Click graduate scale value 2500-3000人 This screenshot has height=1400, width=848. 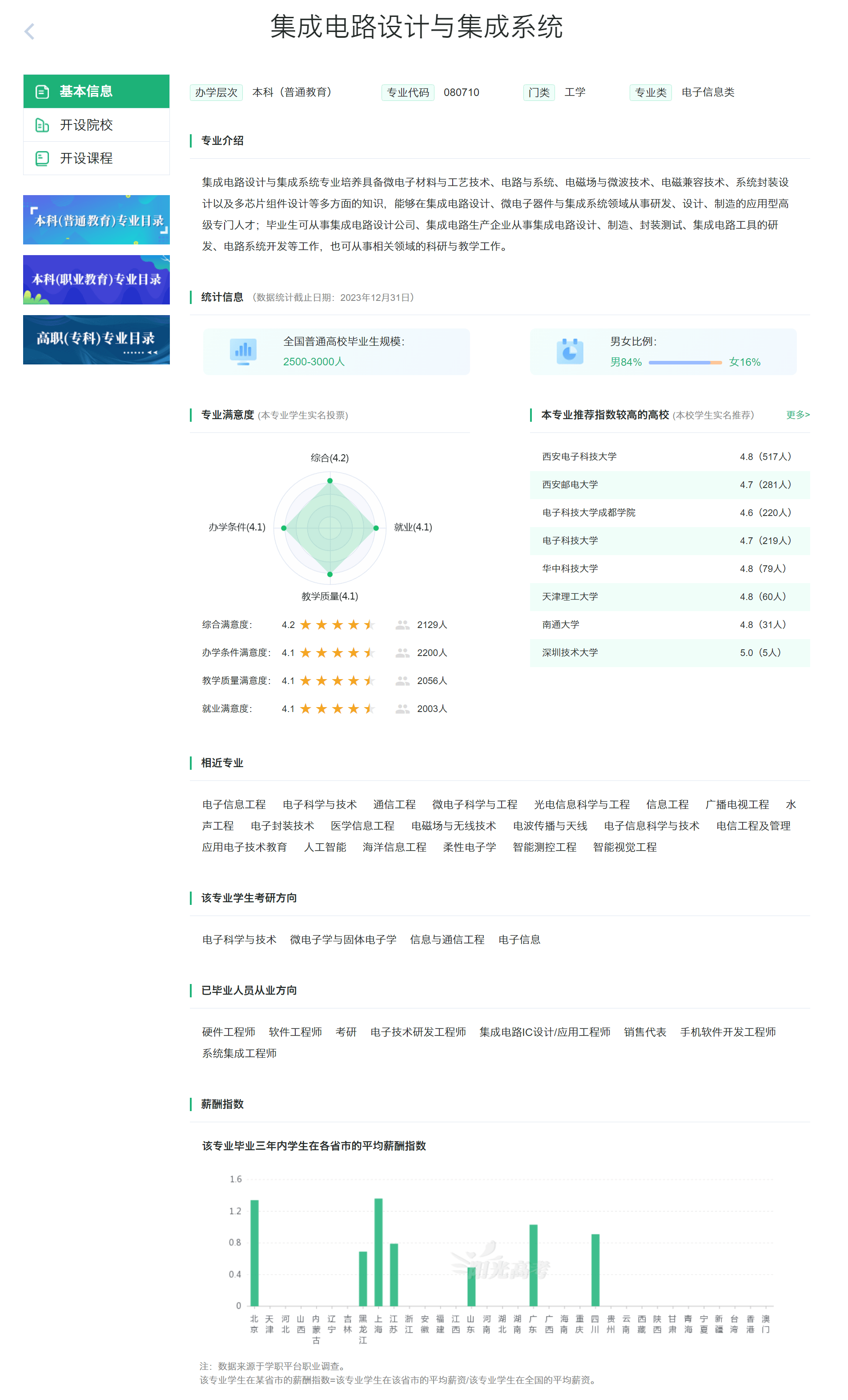(314, 362)
